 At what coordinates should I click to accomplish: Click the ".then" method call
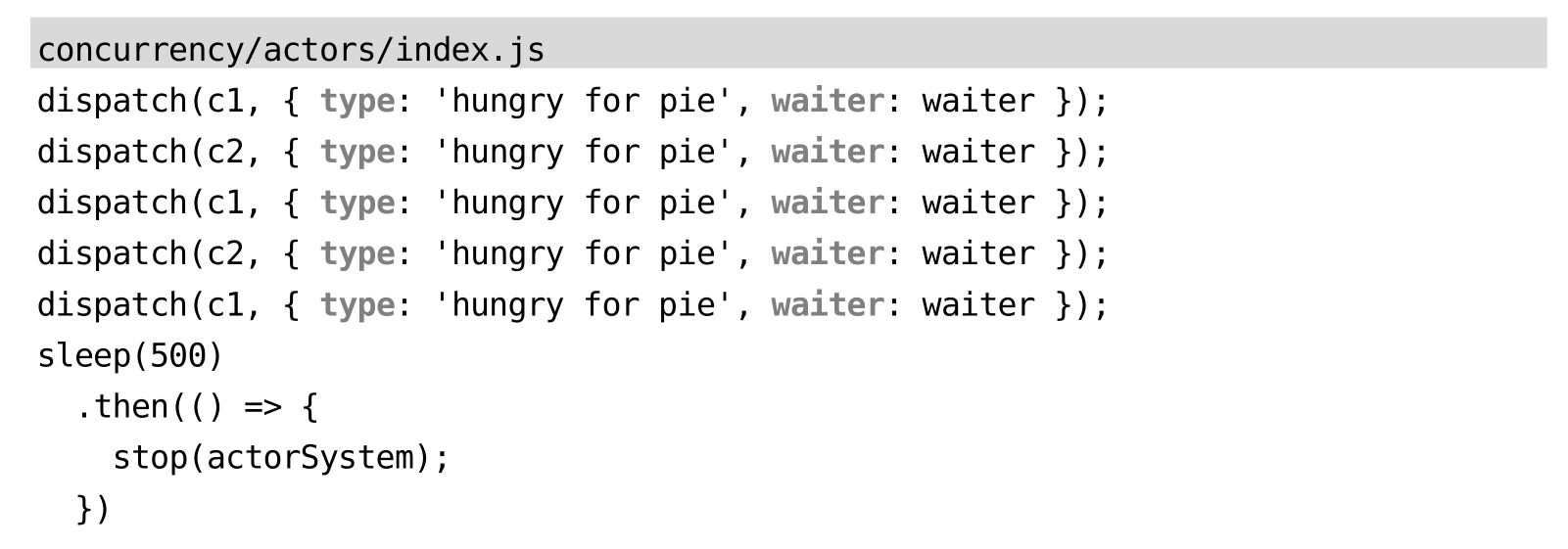(x=121, y=407)
